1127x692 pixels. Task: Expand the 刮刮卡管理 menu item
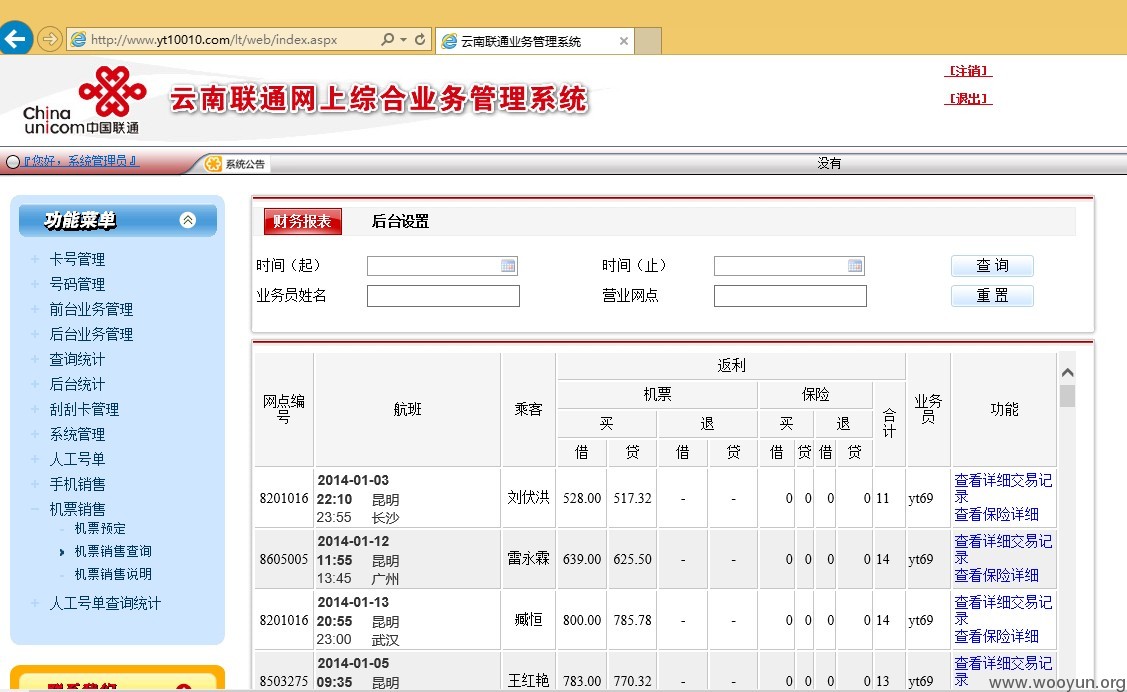[84, 410]
